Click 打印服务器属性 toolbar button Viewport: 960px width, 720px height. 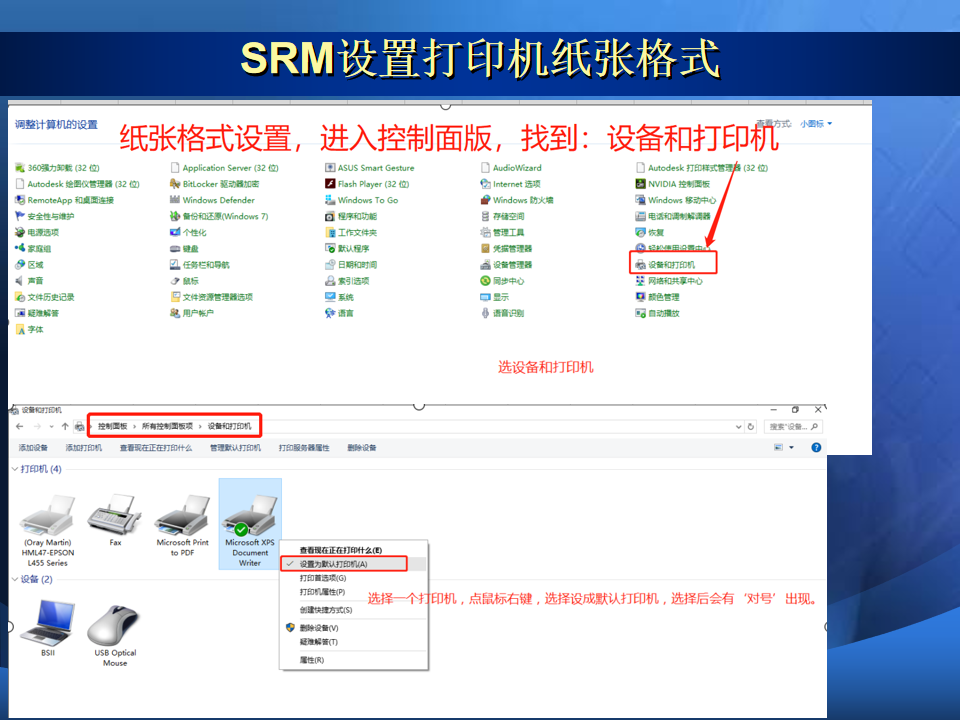304,448
